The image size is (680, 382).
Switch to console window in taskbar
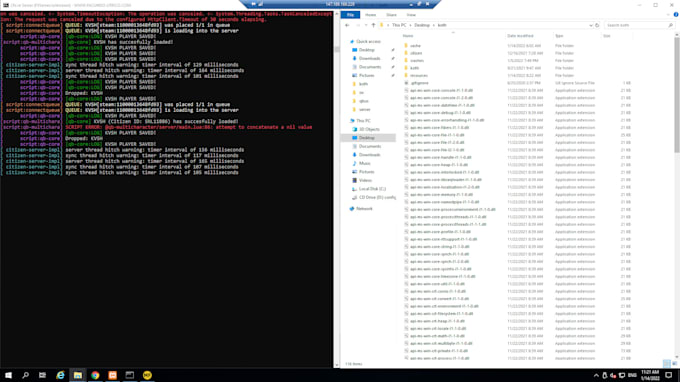130,375
